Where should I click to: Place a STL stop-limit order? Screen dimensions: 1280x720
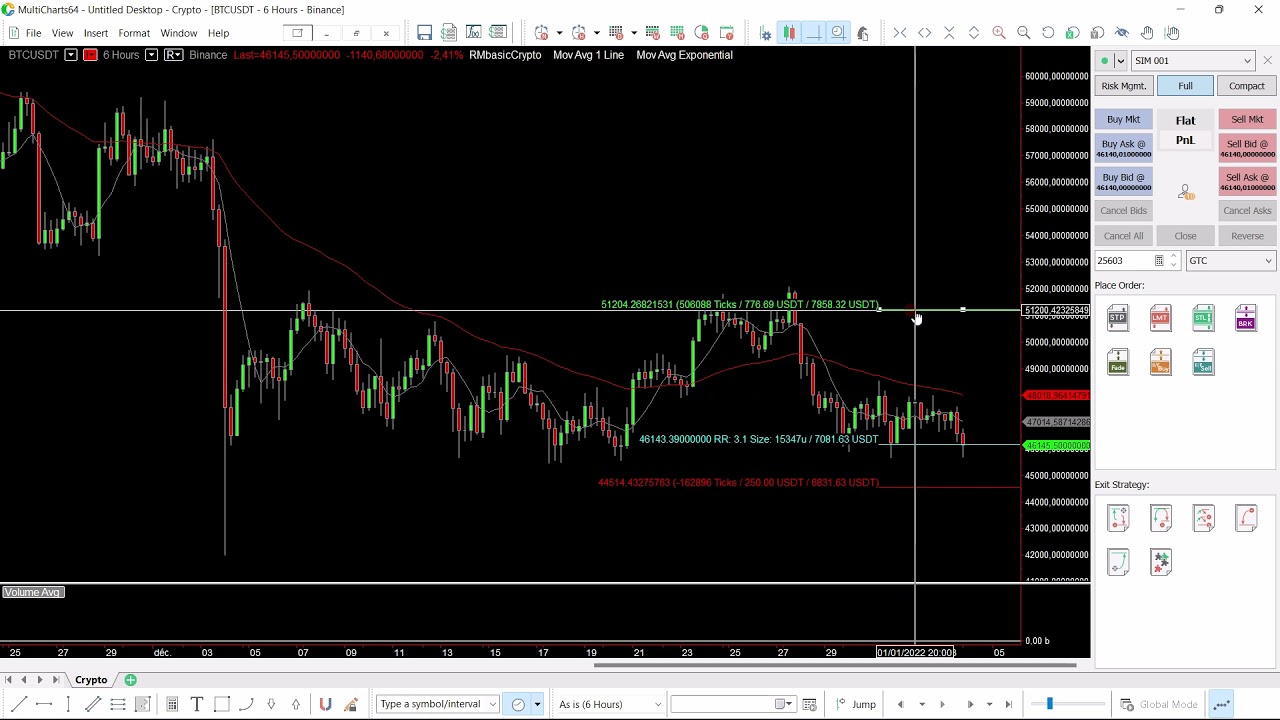1203,318
